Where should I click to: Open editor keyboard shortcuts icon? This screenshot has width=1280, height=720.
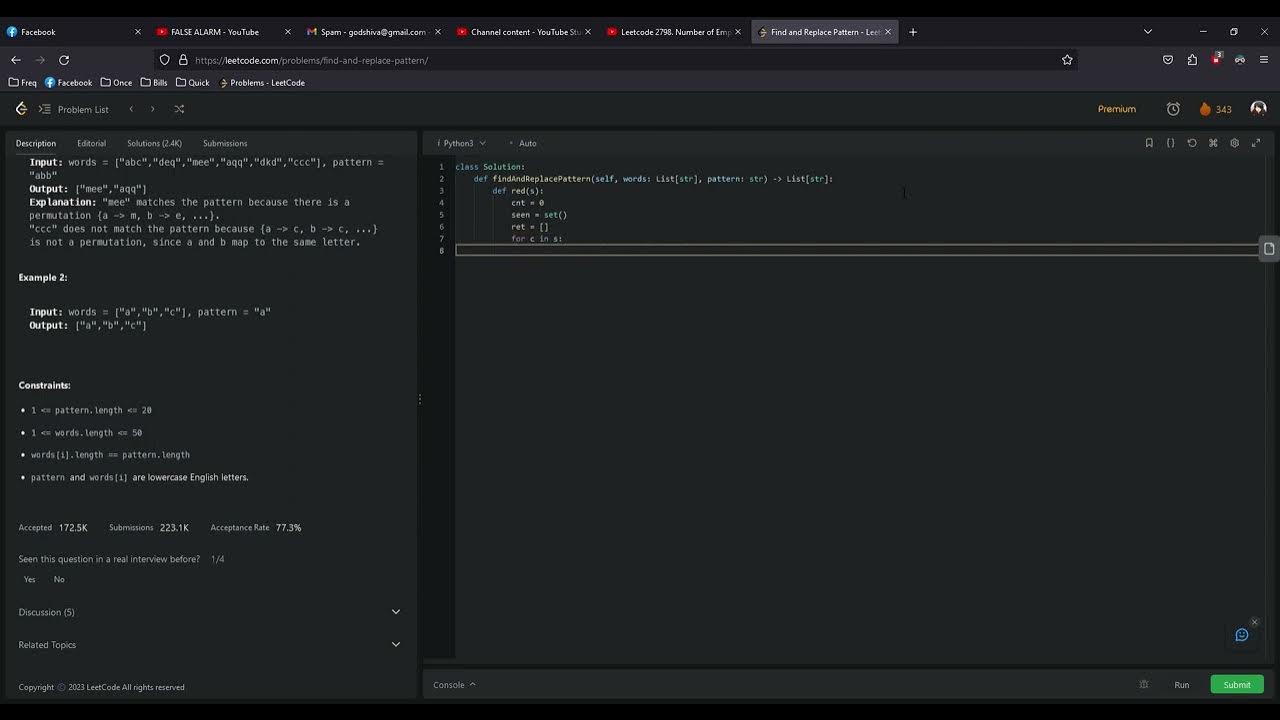1213,143
